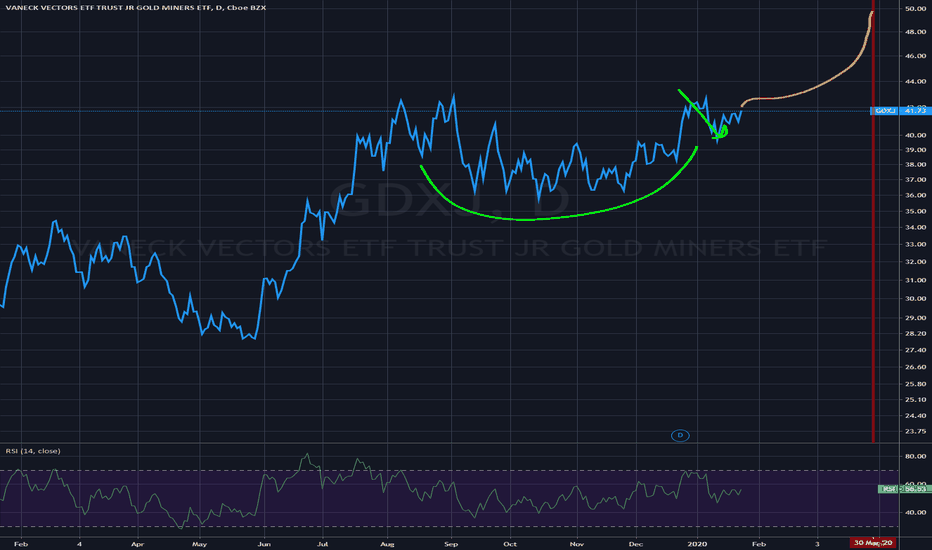
Task: Click the Dec label on time axis
Action: (x=635, y=544)
